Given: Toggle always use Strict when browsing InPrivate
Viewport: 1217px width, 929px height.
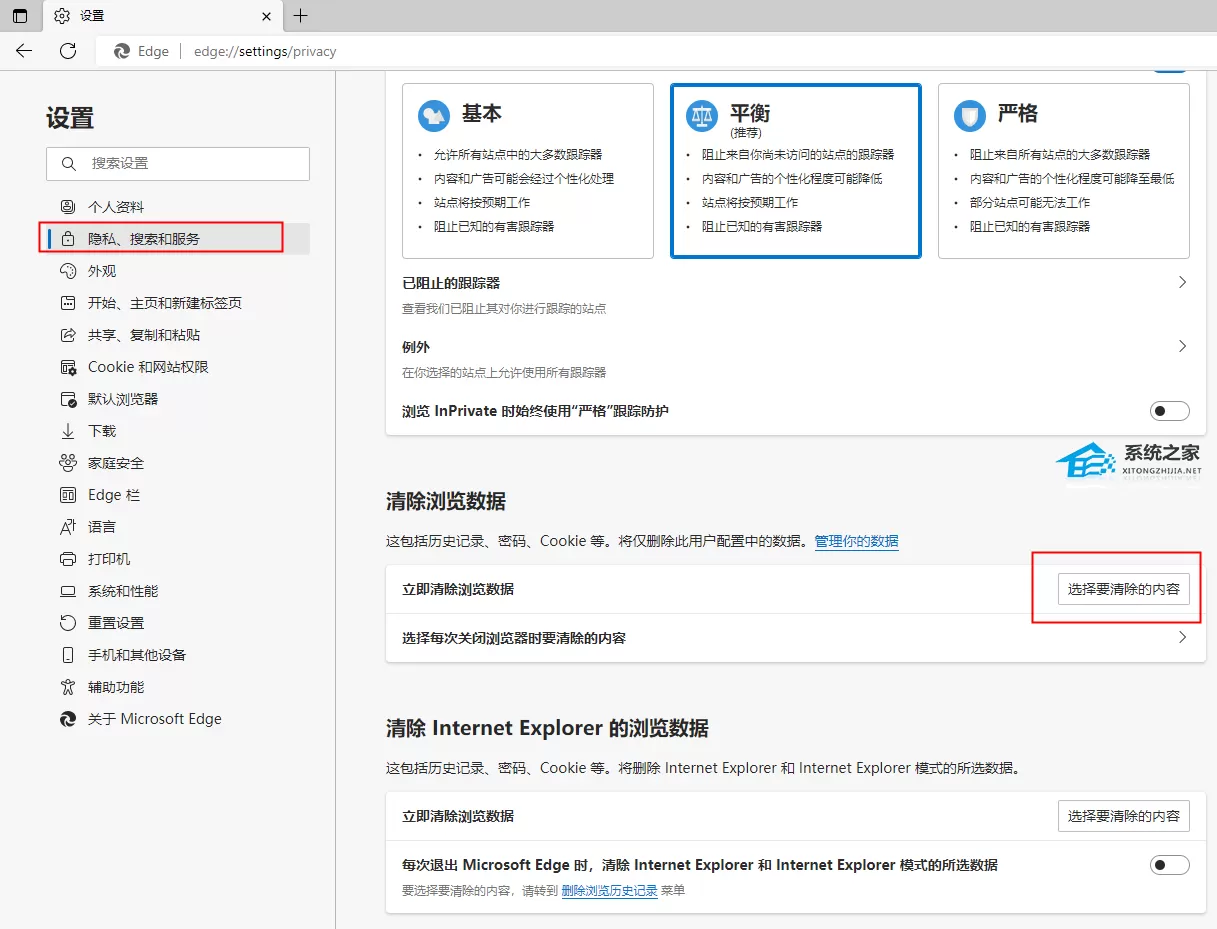Looking at the screenshot, I should pyautogui.click(x=1170, y=411).
